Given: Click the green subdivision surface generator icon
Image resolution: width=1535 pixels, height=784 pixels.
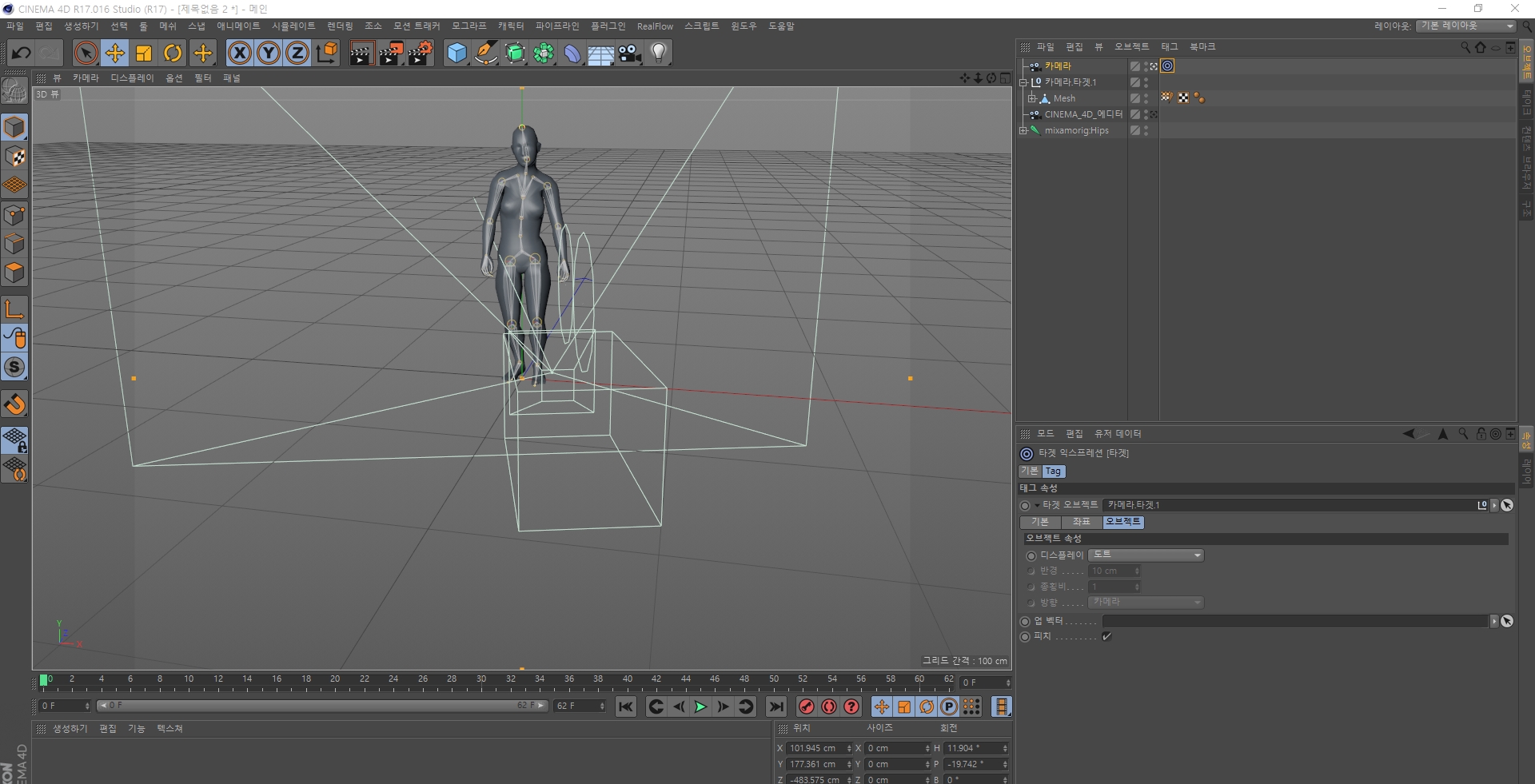Looking at the screenshot, I should tap(515, 54).
